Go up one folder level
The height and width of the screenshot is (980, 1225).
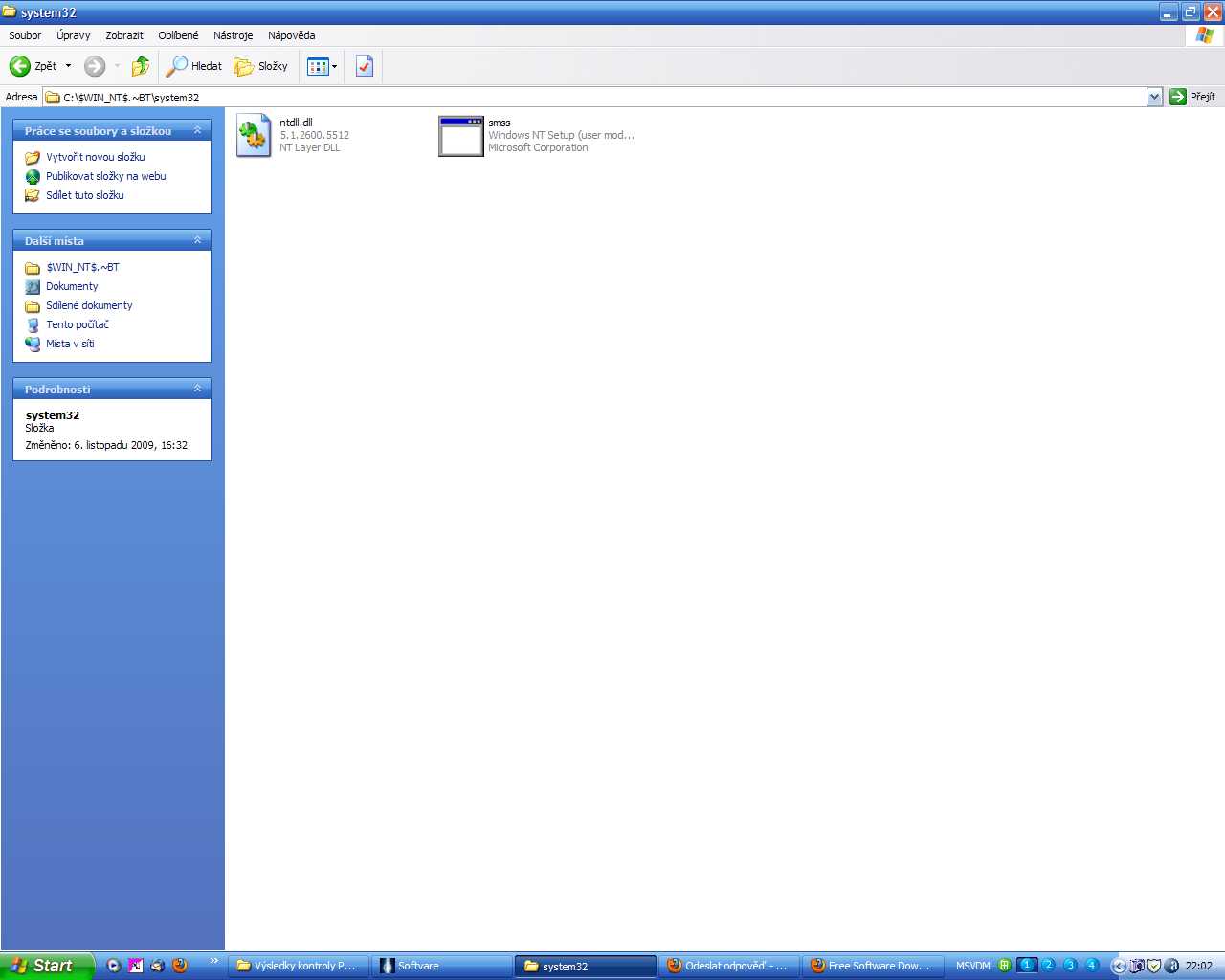(x=141, y=66)
